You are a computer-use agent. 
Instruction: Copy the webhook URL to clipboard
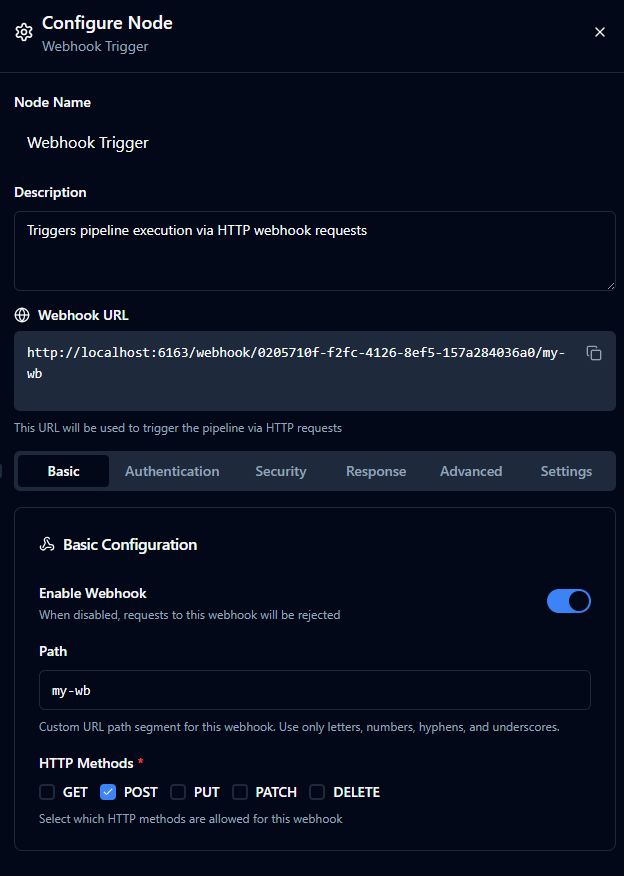594,353
